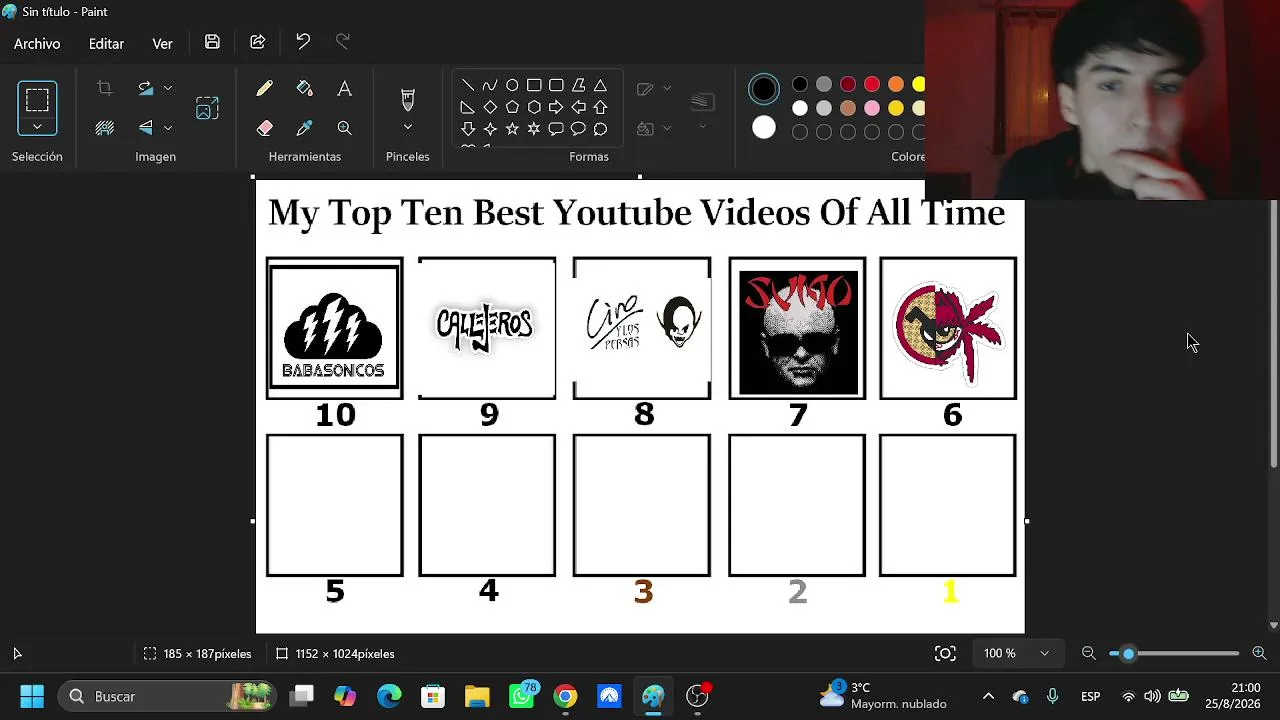
Task: Open the Editar menu
Action: coord(106,44)
